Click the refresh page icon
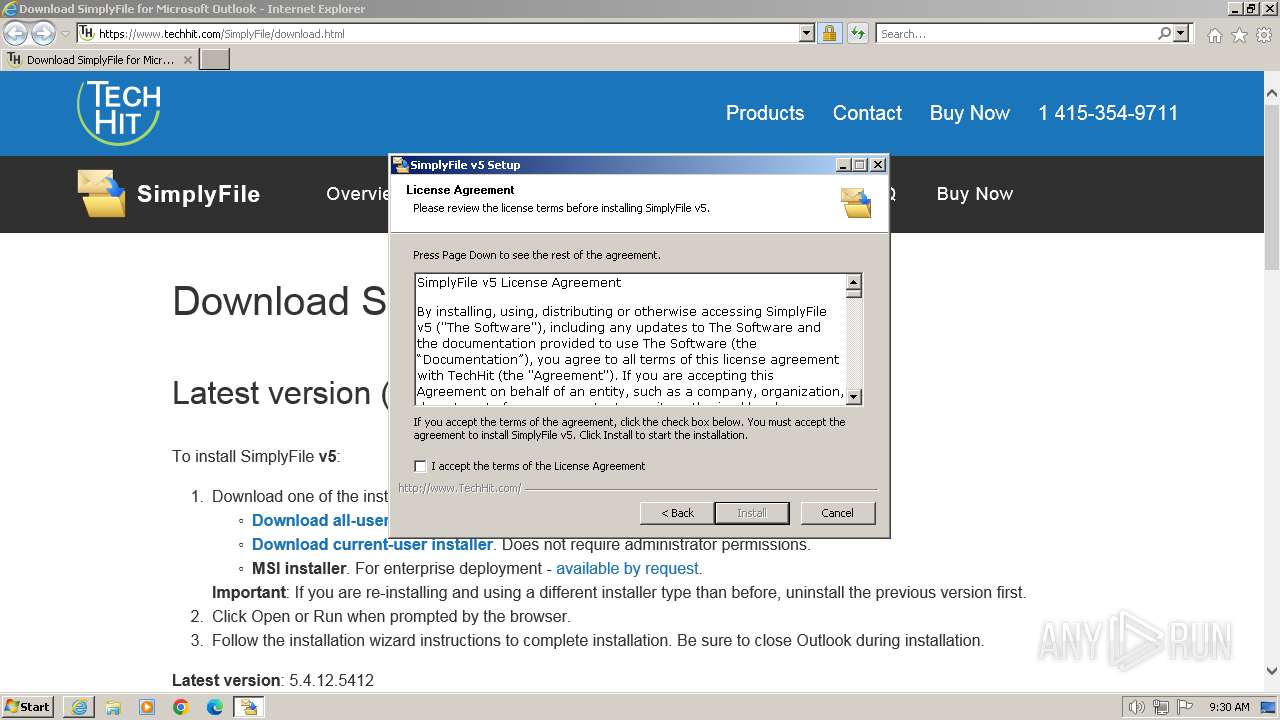Screen dimensions: 1280x720 pos(857,33)
